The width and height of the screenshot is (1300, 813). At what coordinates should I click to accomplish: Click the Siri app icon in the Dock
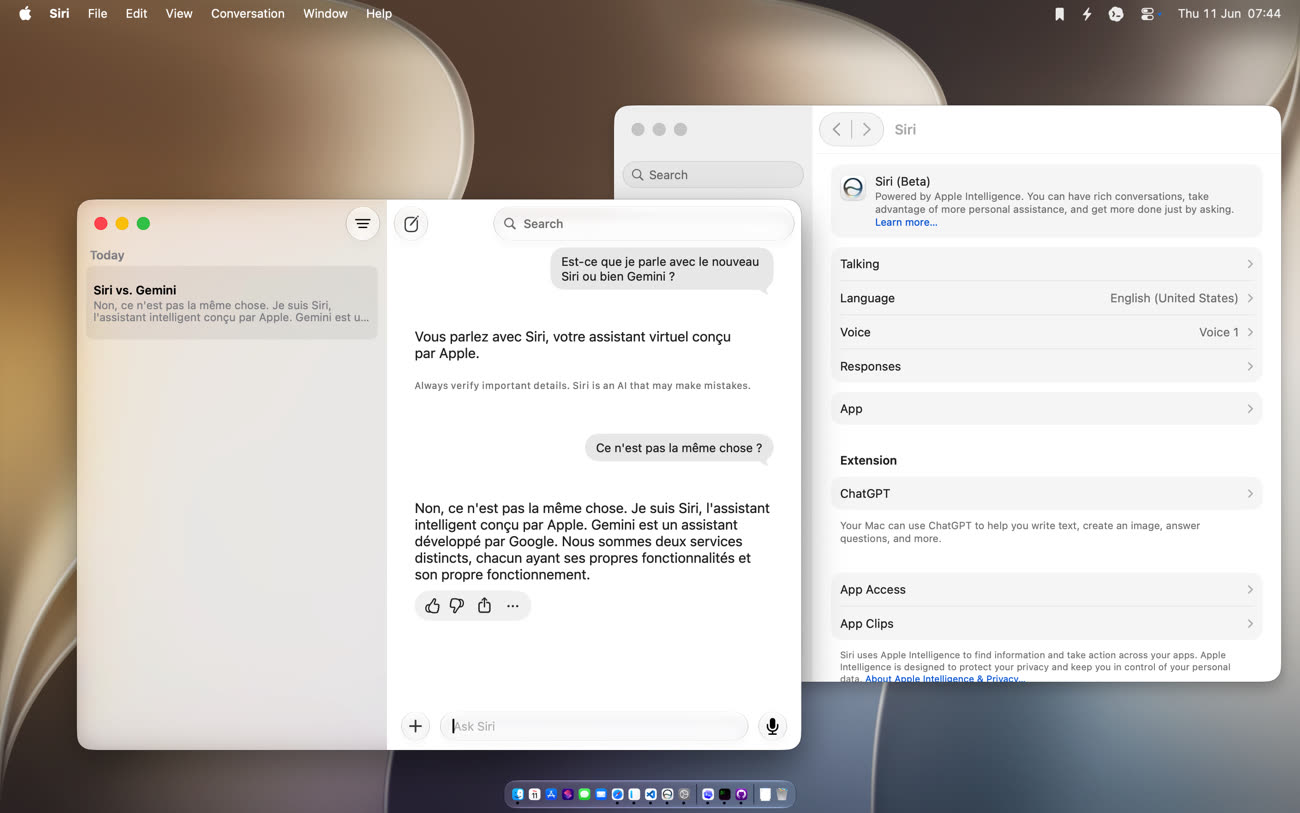tap(668, 794)
